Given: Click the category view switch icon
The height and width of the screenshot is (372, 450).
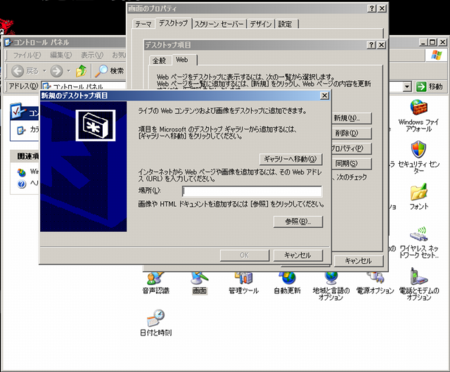Looking at the screenshot, I should [21, 130].
